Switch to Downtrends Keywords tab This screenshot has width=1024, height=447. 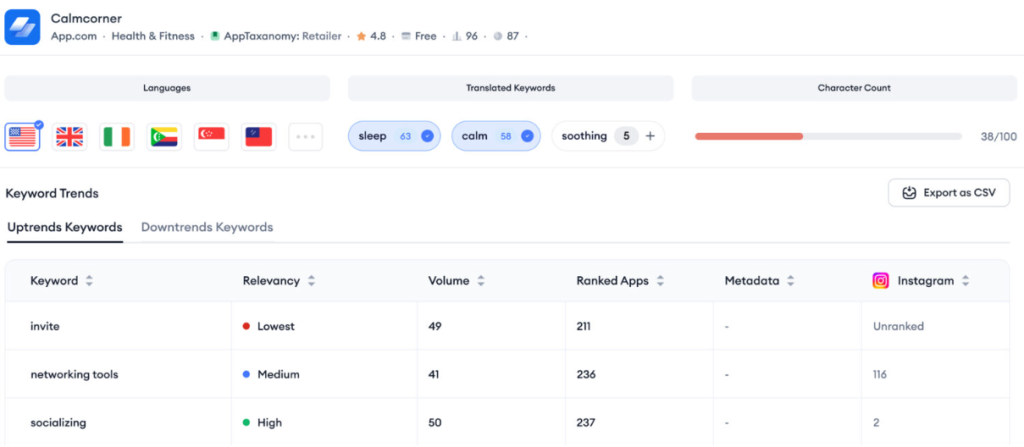click(207, 227)
